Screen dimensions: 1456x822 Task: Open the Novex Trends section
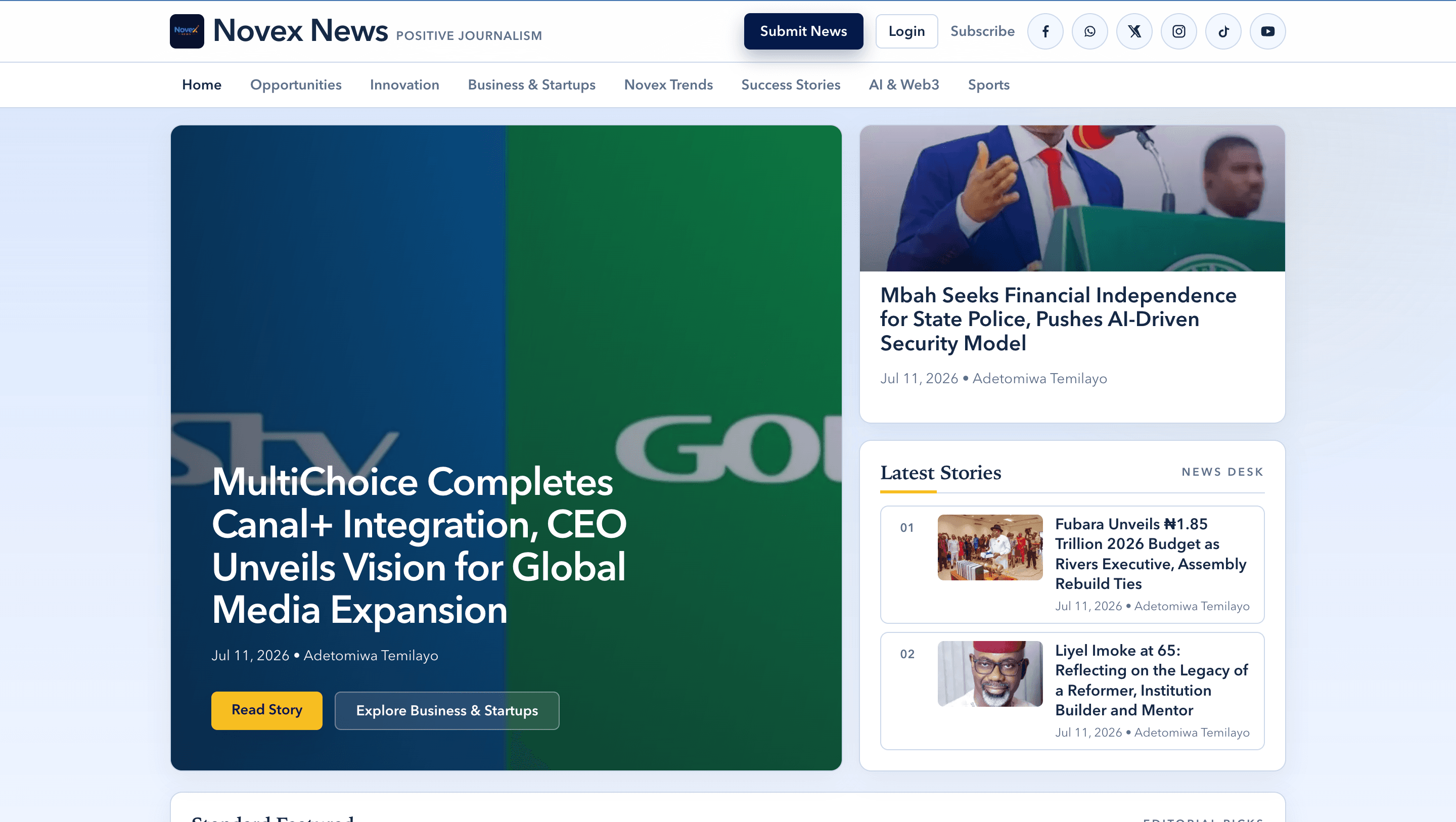tap(669, 85)
